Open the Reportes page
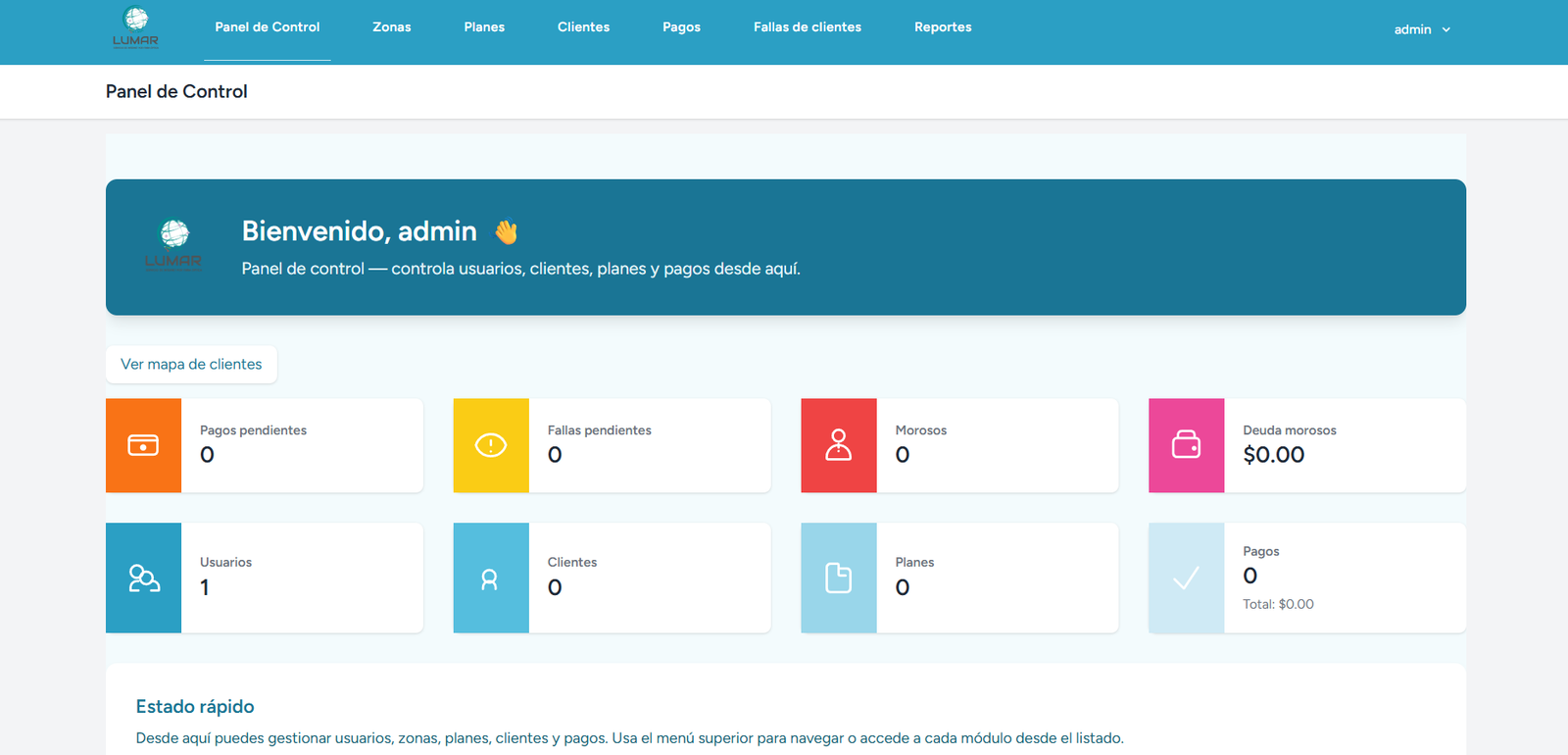This screenshot has width=1568, height=755. 943,27
